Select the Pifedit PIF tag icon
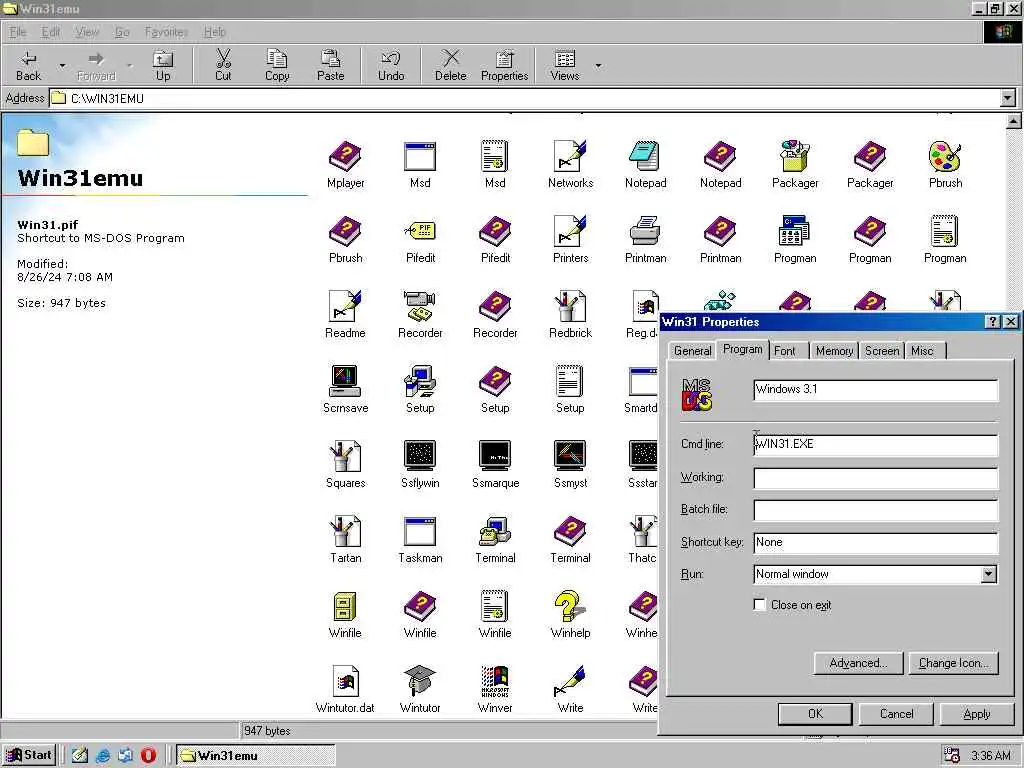Screen dimensions: 1024x768 420,231
